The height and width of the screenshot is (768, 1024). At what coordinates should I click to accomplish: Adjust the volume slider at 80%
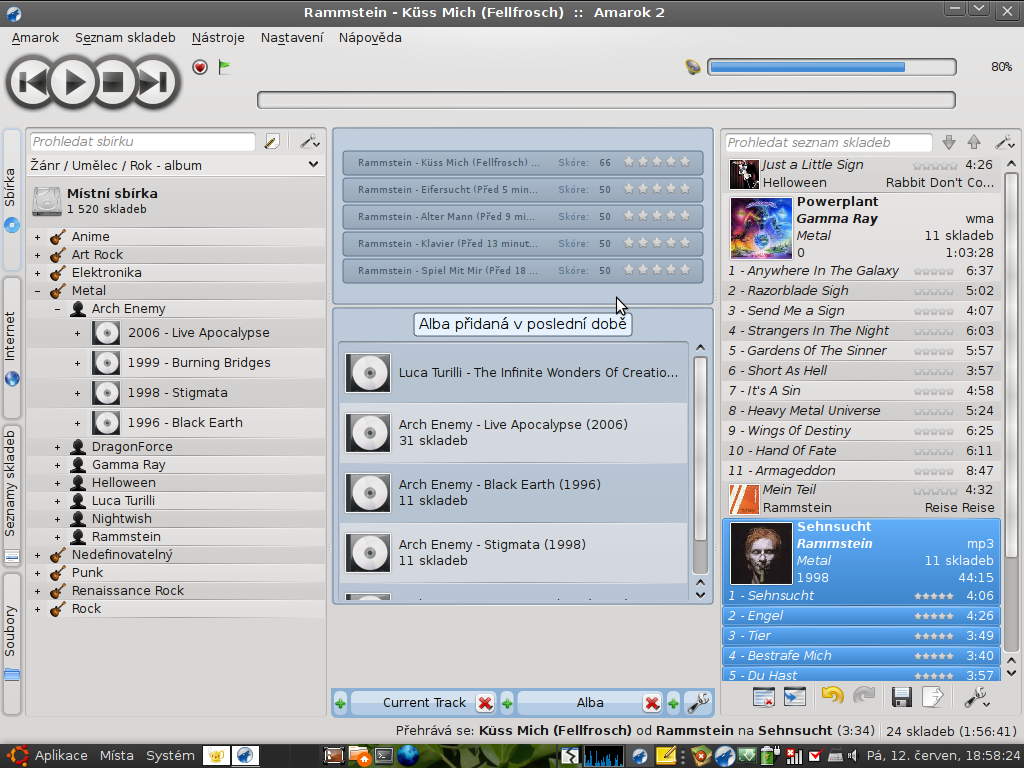point(831,67)
